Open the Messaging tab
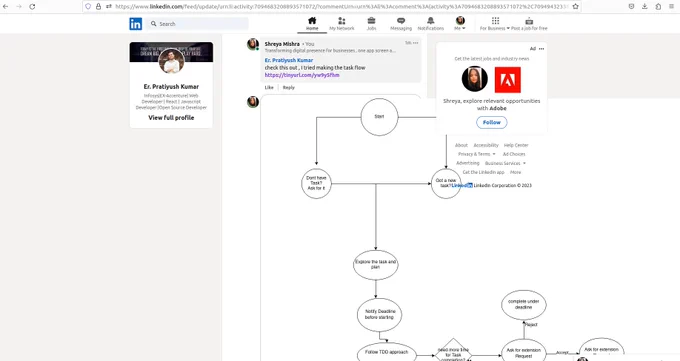The height and width of the screenshot is (361, 680). 401,24
